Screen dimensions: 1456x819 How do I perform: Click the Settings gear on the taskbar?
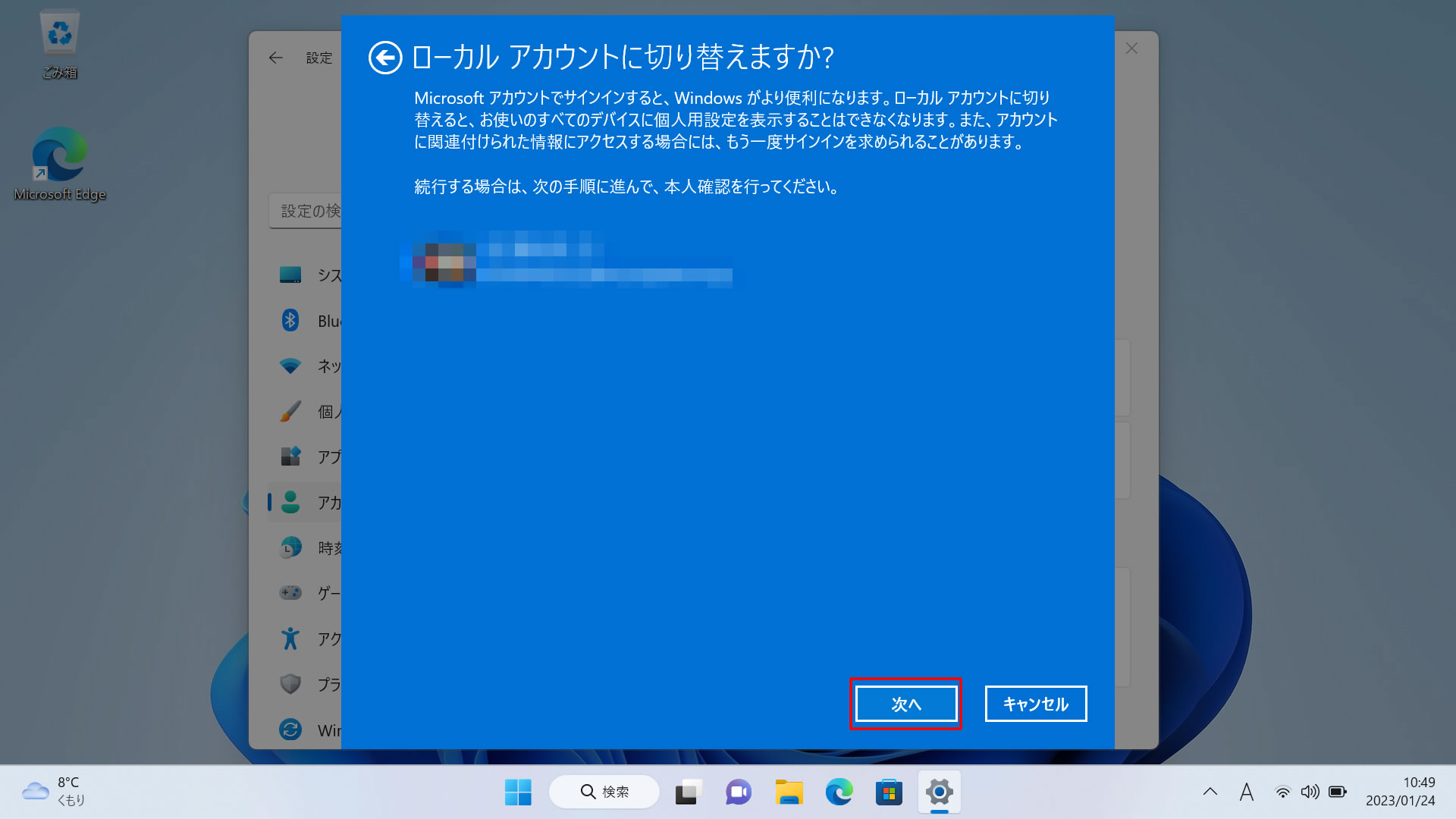(x=939, y=792)
